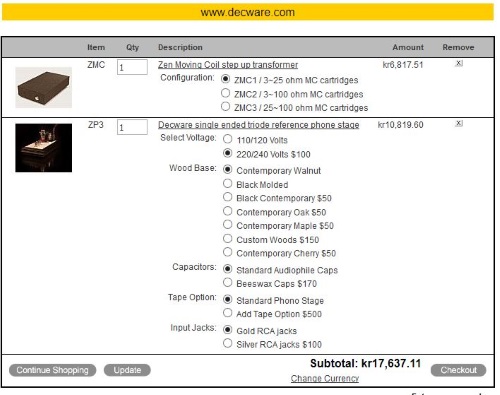Screen dimensions: 500x395
Task: Enable Add Tape Option $500
Action: point(227,313)
